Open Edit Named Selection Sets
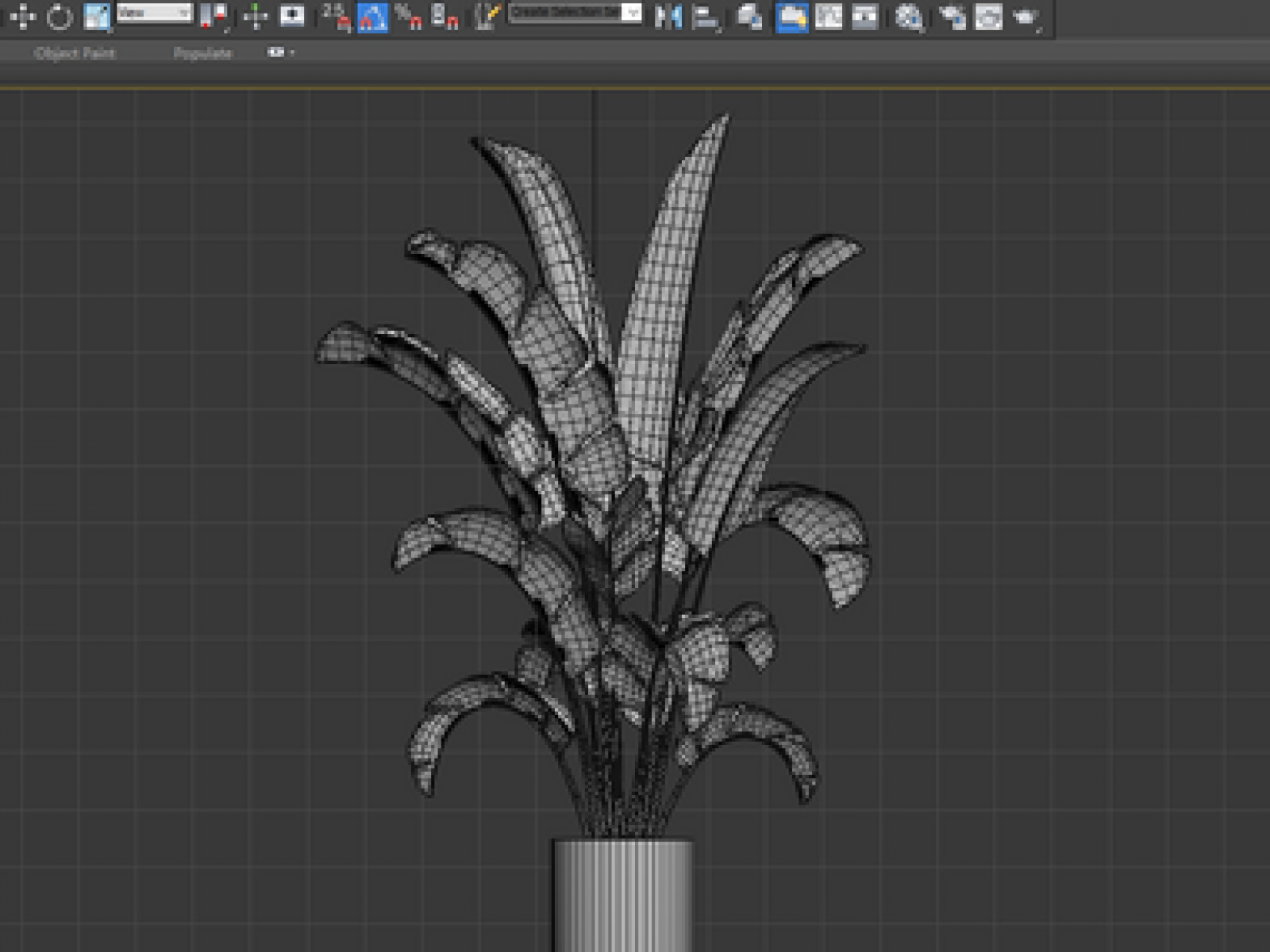The width and height of the screenshot is (1270, 952). click(x=487, y=16)
